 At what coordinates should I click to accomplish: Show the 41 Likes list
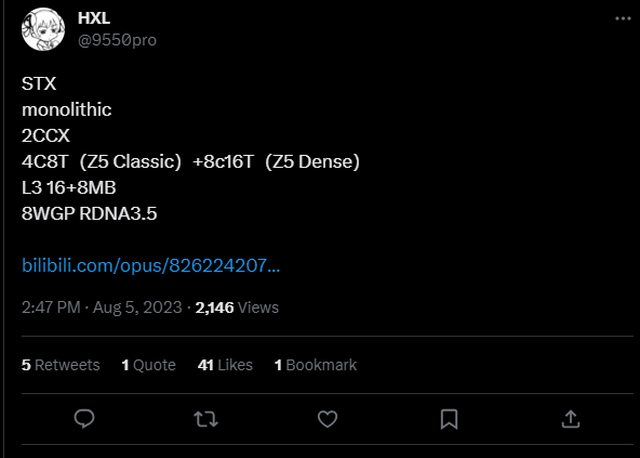click(x=225, y=365)
